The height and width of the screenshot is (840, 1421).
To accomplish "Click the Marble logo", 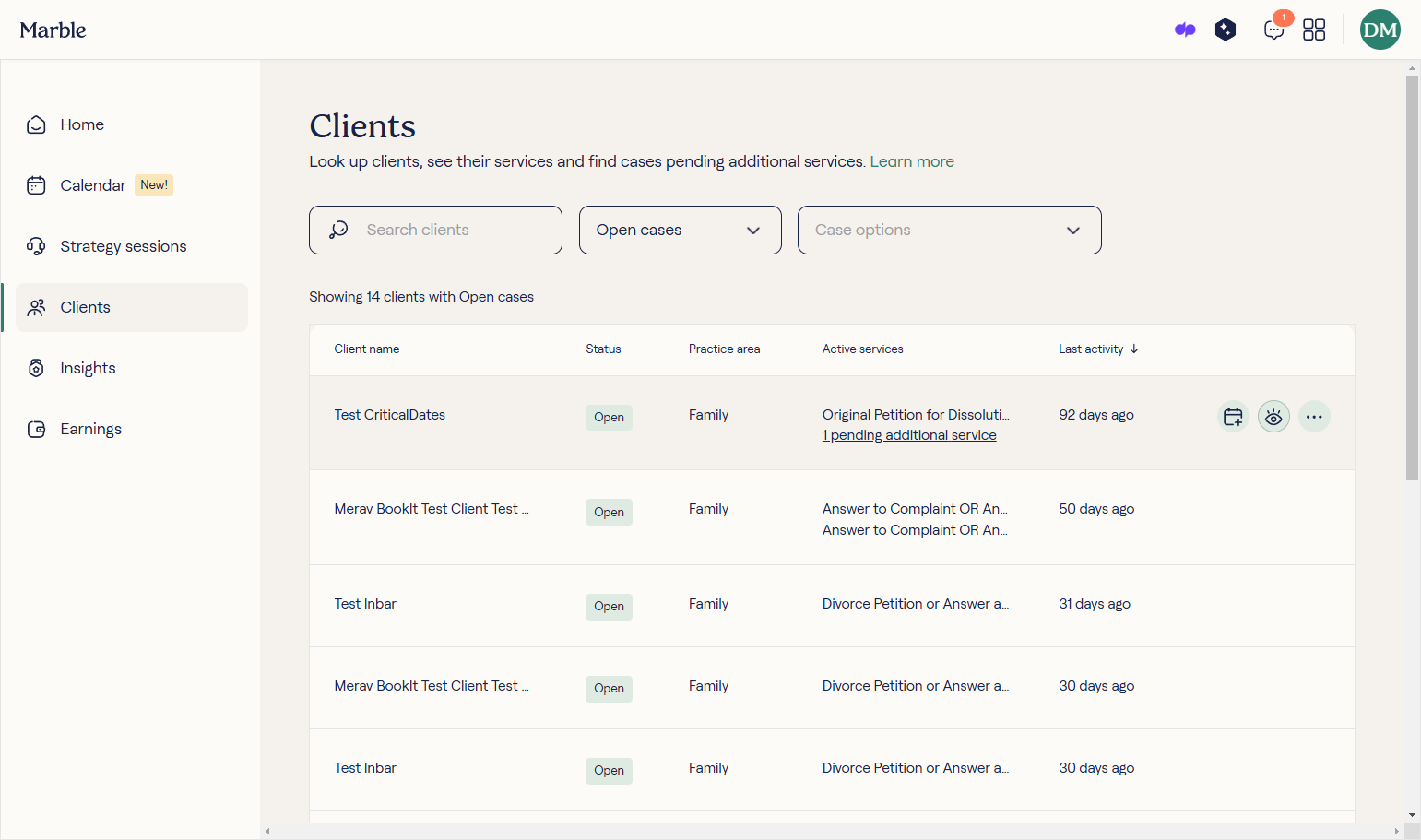I will (53, 30).
